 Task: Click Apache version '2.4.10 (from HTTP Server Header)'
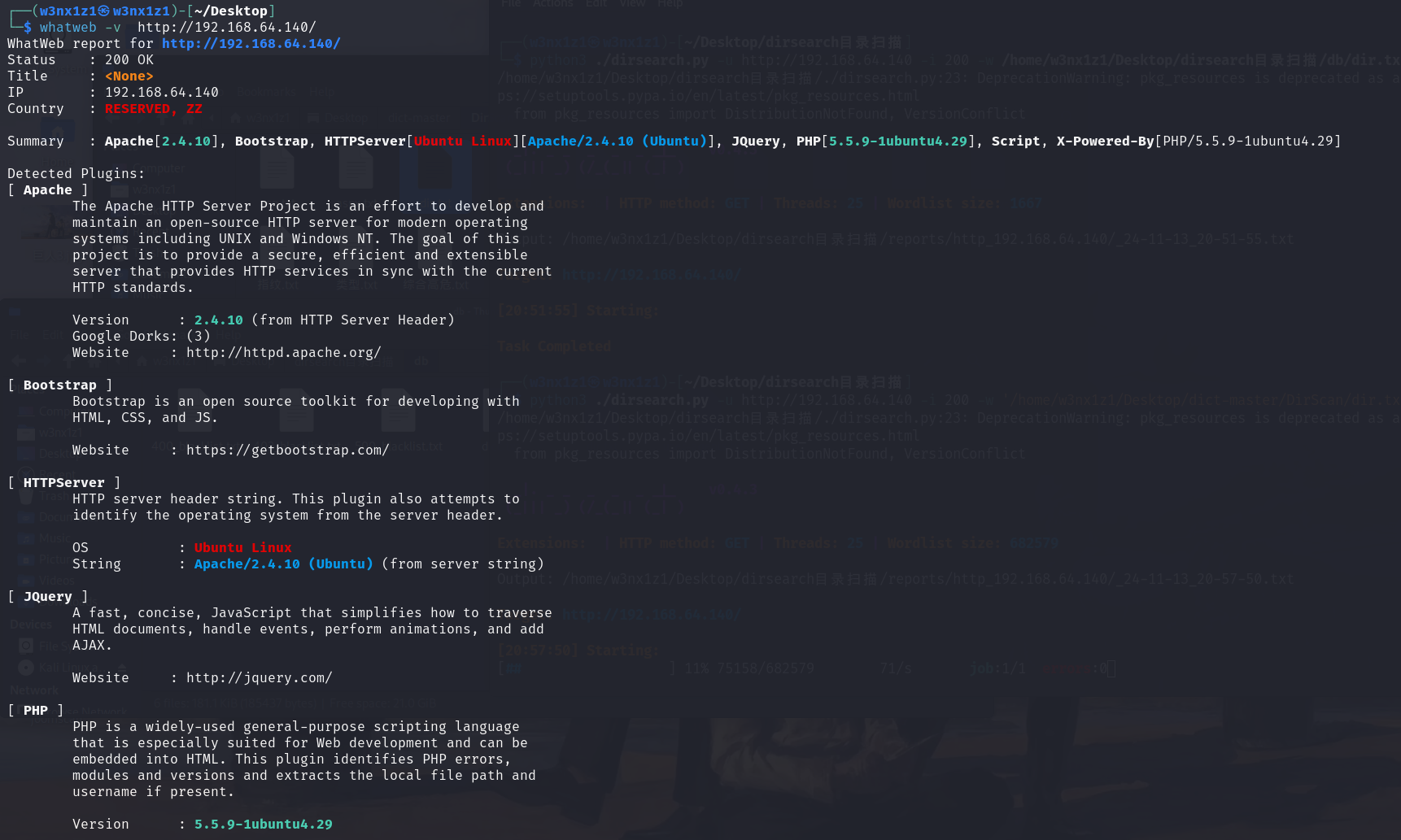pos(324,320)
